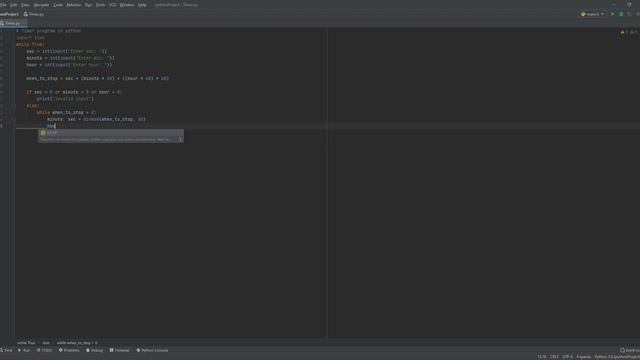This screenshot has width=640, height=360.
Task: Click Timer.py breadcrumb in navigation bar
Action: pos(34,14)
